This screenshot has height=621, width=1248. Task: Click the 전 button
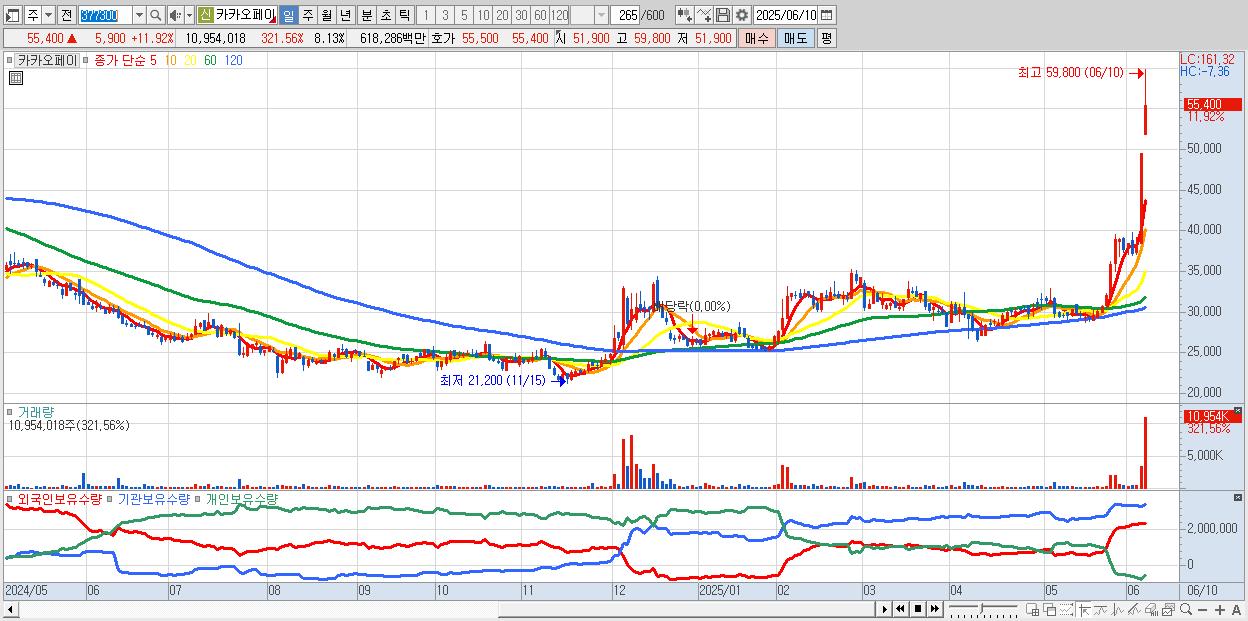pos(66,15)
